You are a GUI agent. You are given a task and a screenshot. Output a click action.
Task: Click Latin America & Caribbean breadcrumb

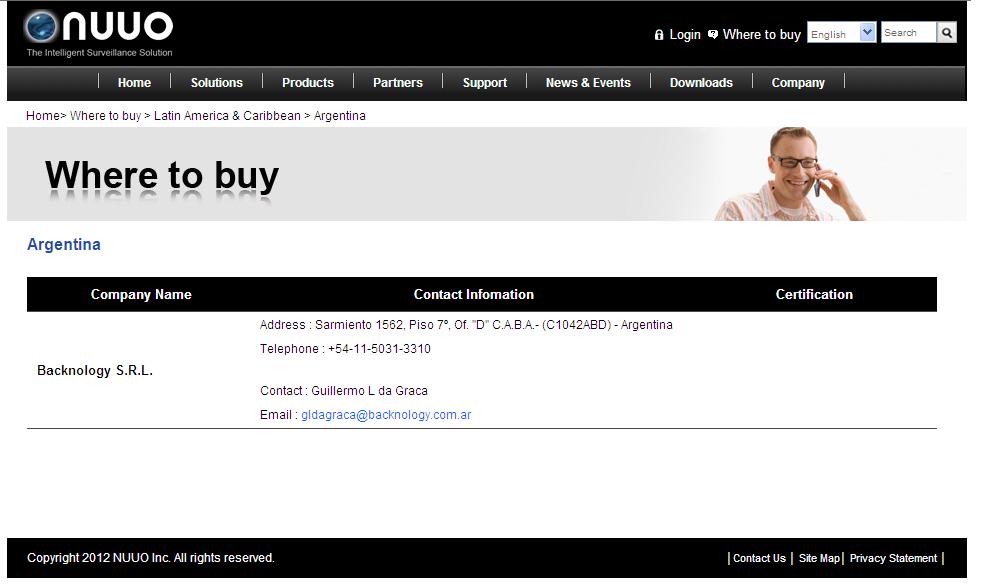click(227, 116)
